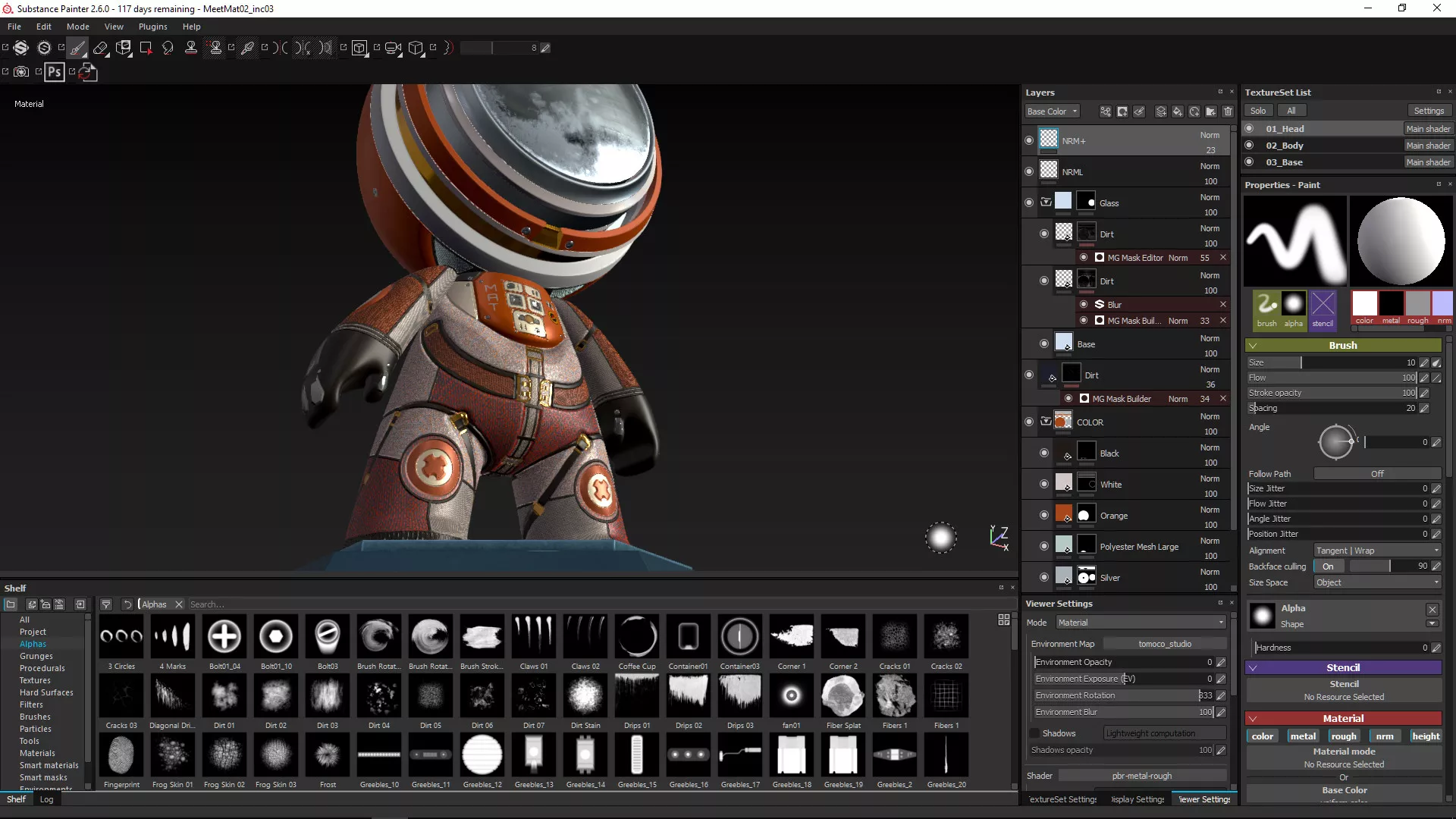The image size is (1456, 819).
Task: Add a folder in Layers panel
Action: click(1211, 111)
